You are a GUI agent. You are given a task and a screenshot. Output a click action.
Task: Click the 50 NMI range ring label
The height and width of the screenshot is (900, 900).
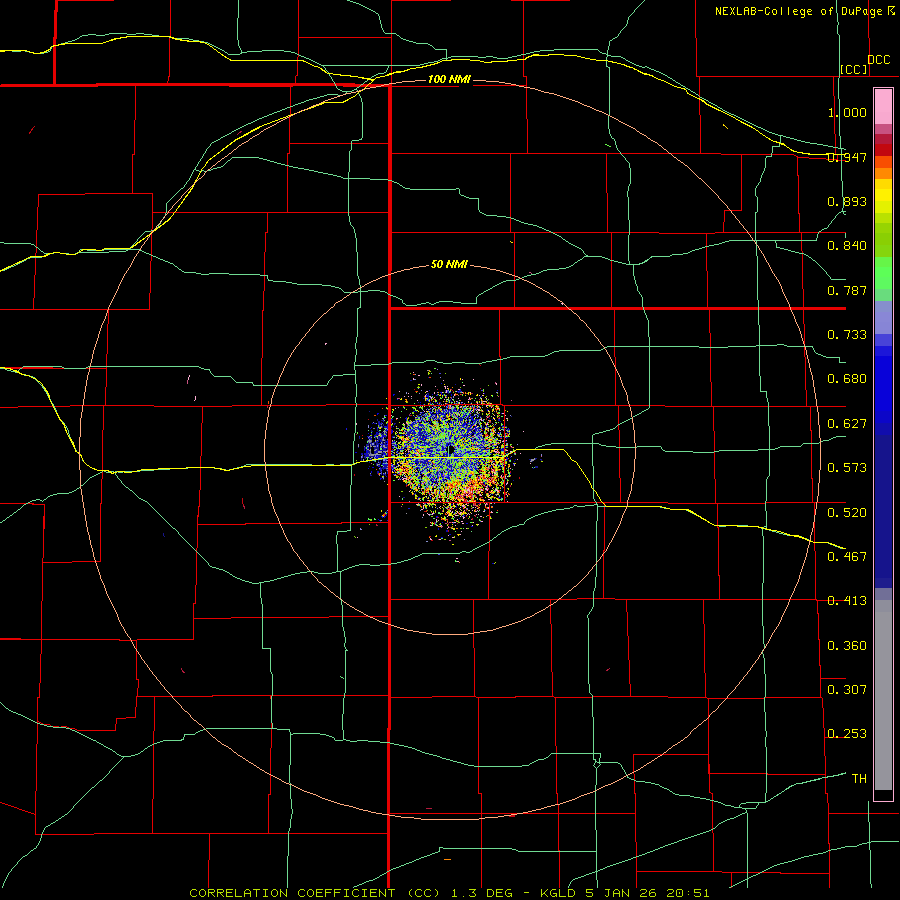pyautogui.click(x=449, y=264)
